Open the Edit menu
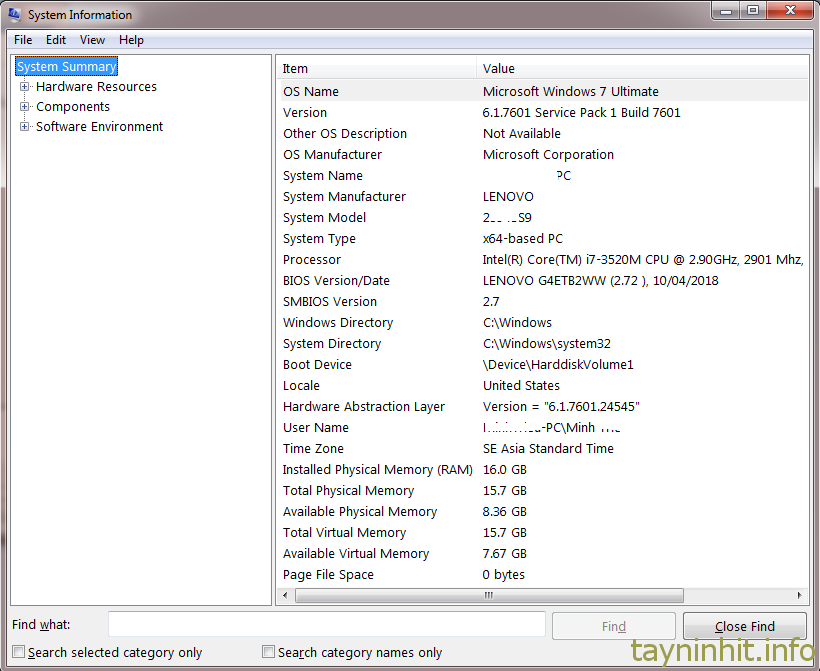The height and width of the screenshot is (671, 820). (x=56, y=40)
